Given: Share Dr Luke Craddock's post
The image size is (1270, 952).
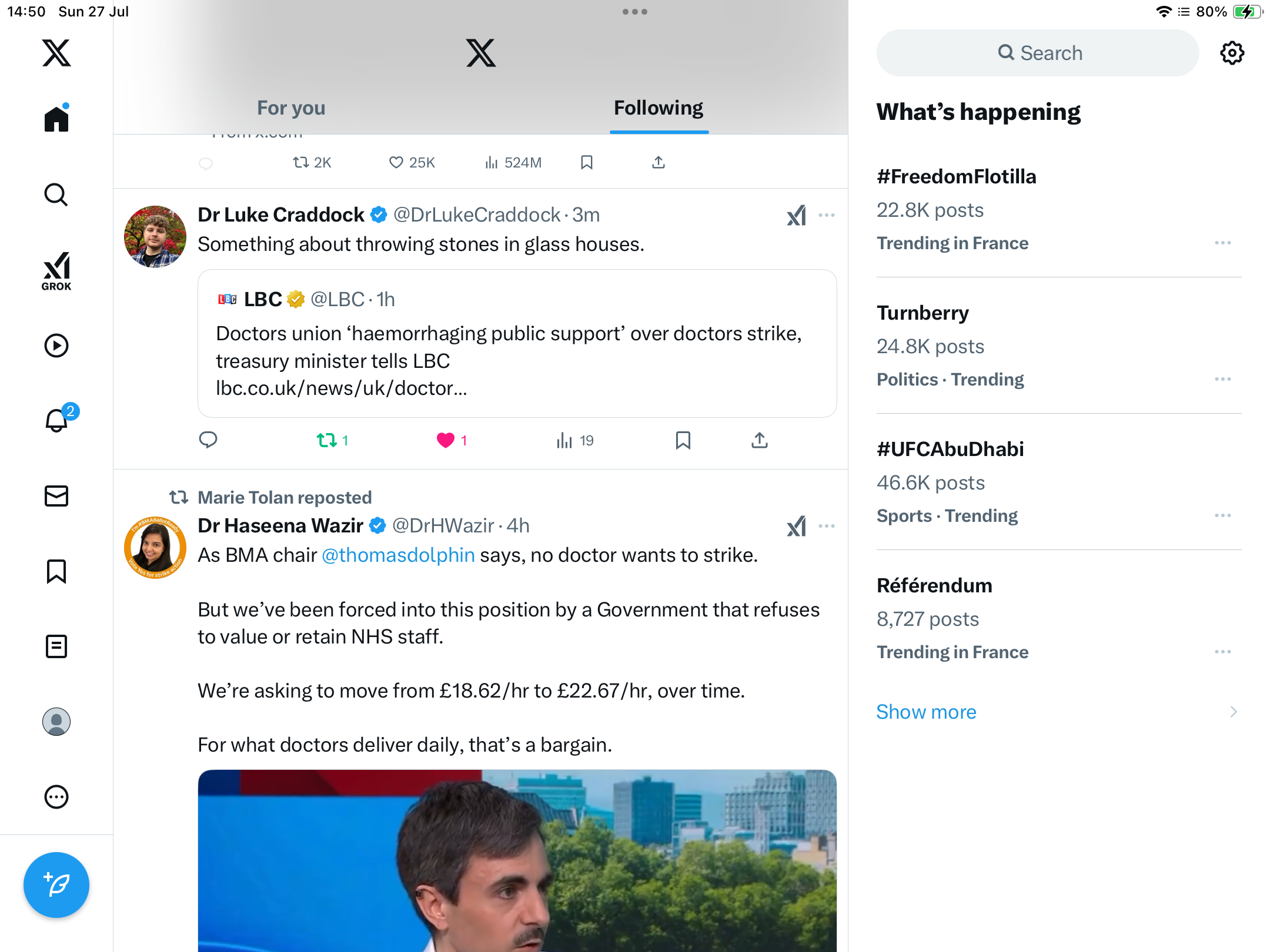Looking at the screenshot, I should (x=760, y=440).
